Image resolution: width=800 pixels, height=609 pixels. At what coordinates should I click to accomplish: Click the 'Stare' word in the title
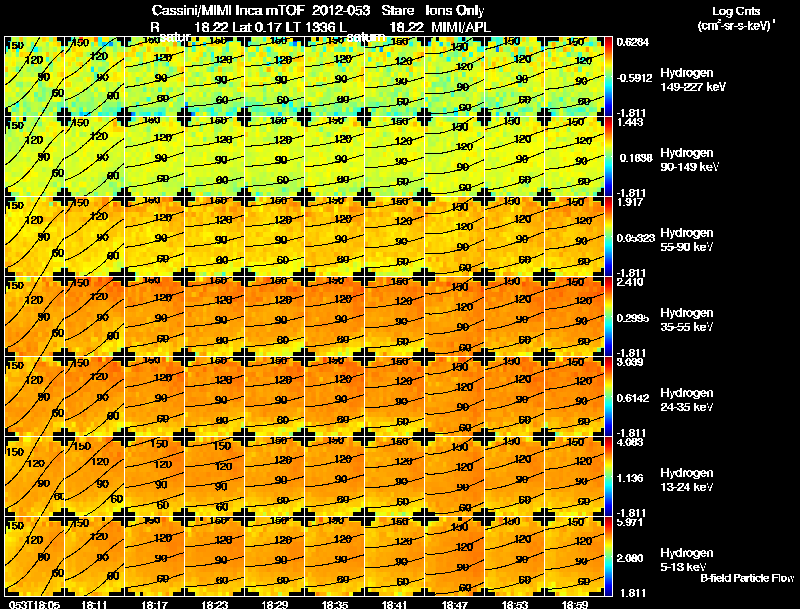pos(397,10)
